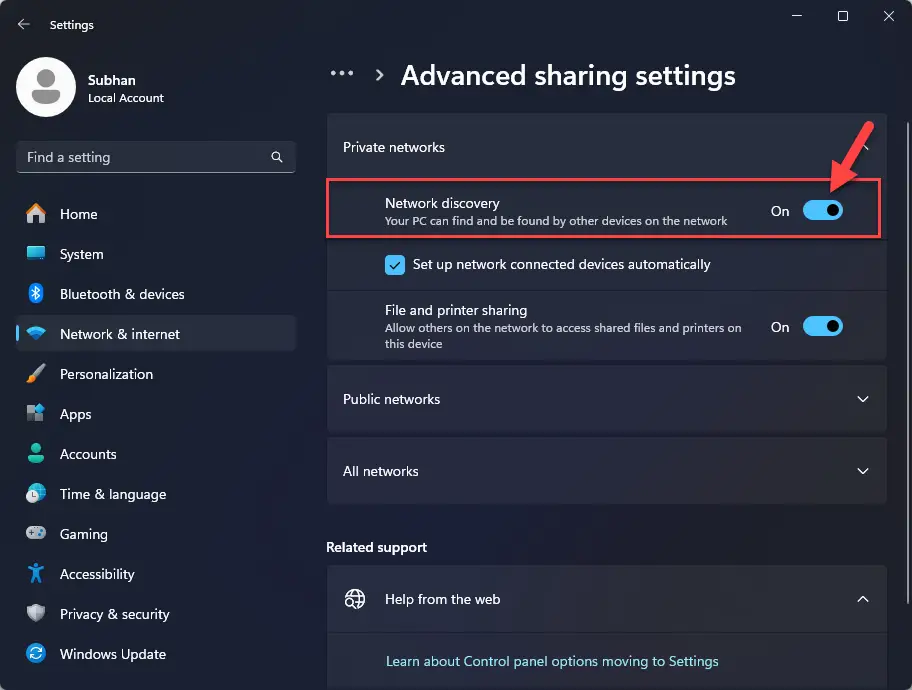912x690 pixels.
Task: Click the Home icon in sidebar
Action: coord(36,214)
